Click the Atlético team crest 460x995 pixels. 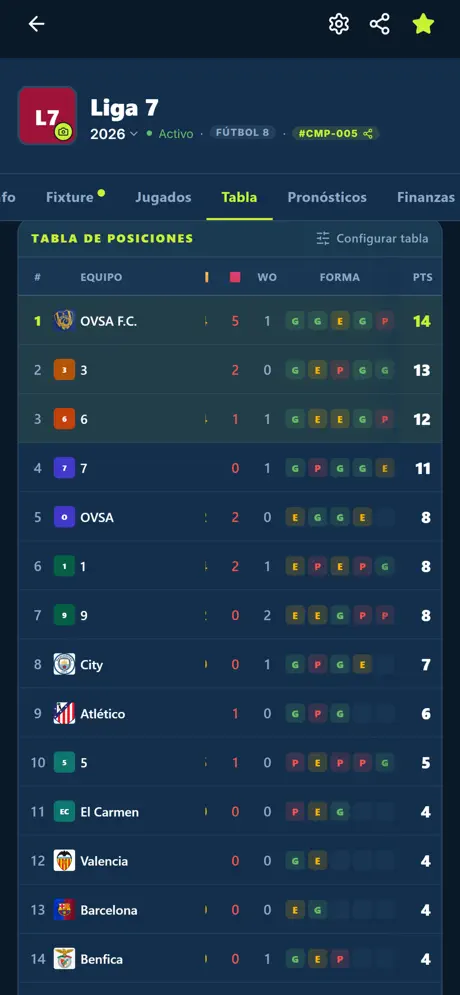pyautogui.click(x=64, y=713)
